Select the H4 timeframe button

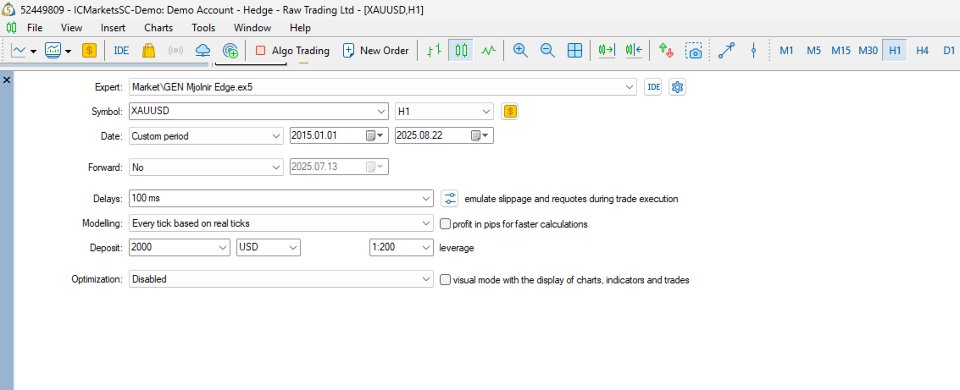click(922, 51)
